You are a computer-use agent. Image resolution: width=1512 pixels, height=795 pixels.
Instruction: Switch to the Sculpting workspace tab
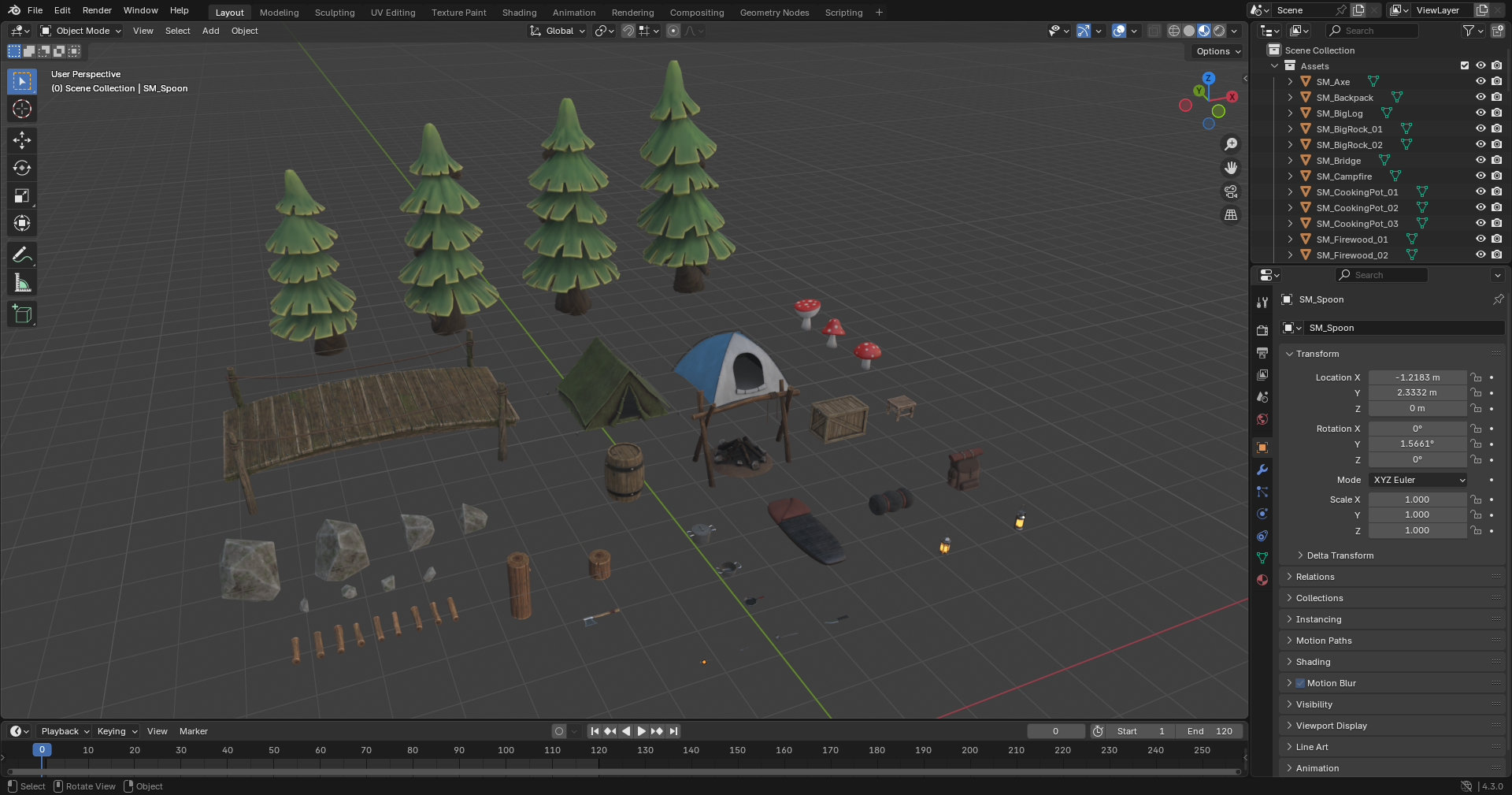(335, 13)
